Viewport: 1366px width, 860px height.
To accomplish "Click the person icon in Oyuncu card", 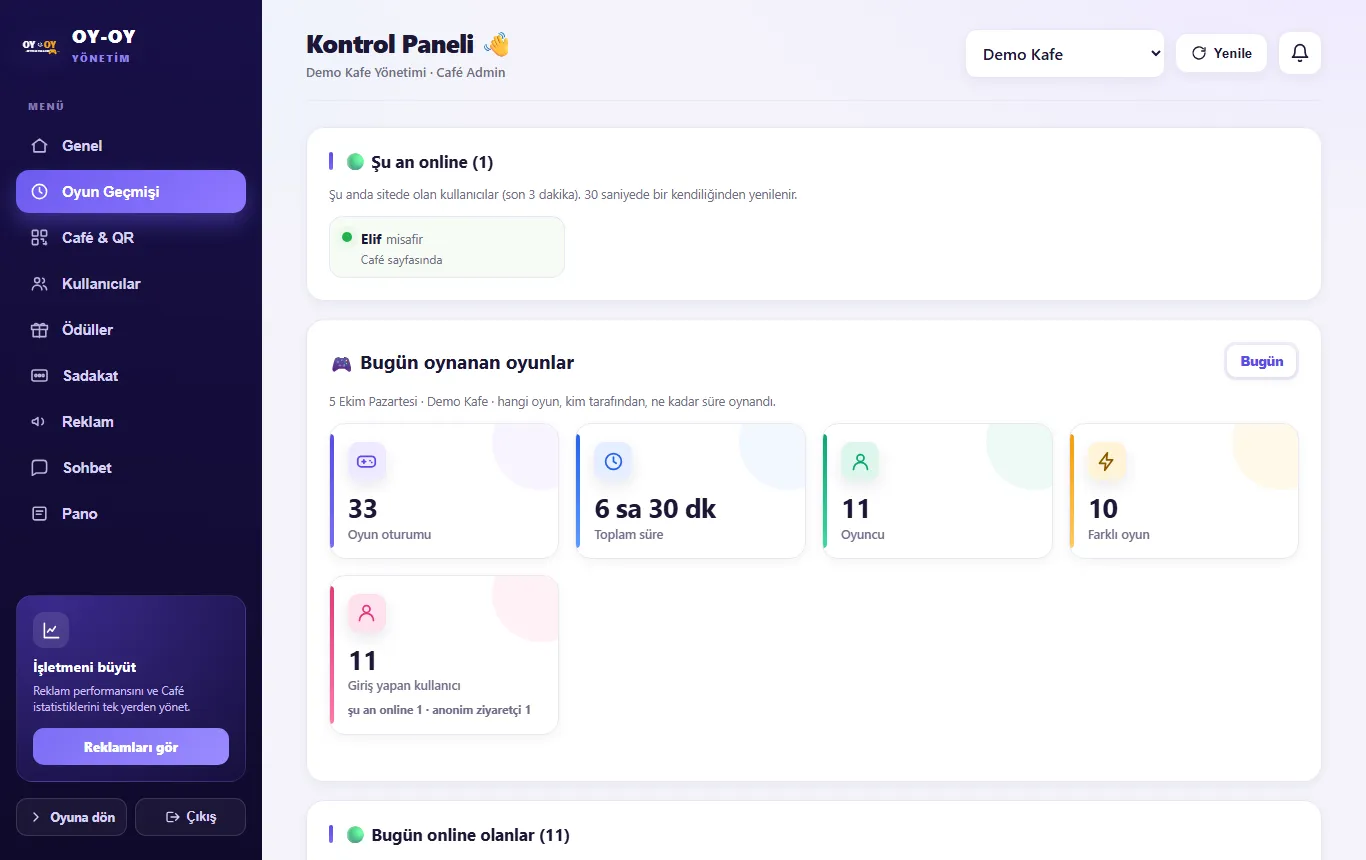I will coord(860,461).
